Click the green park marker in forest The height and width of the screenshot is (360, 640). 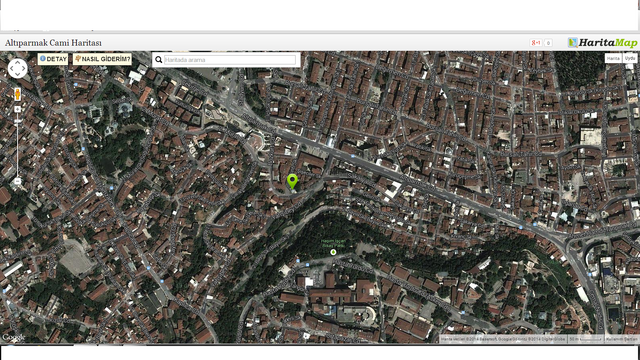pyautogui.click(x=333, y=252)
